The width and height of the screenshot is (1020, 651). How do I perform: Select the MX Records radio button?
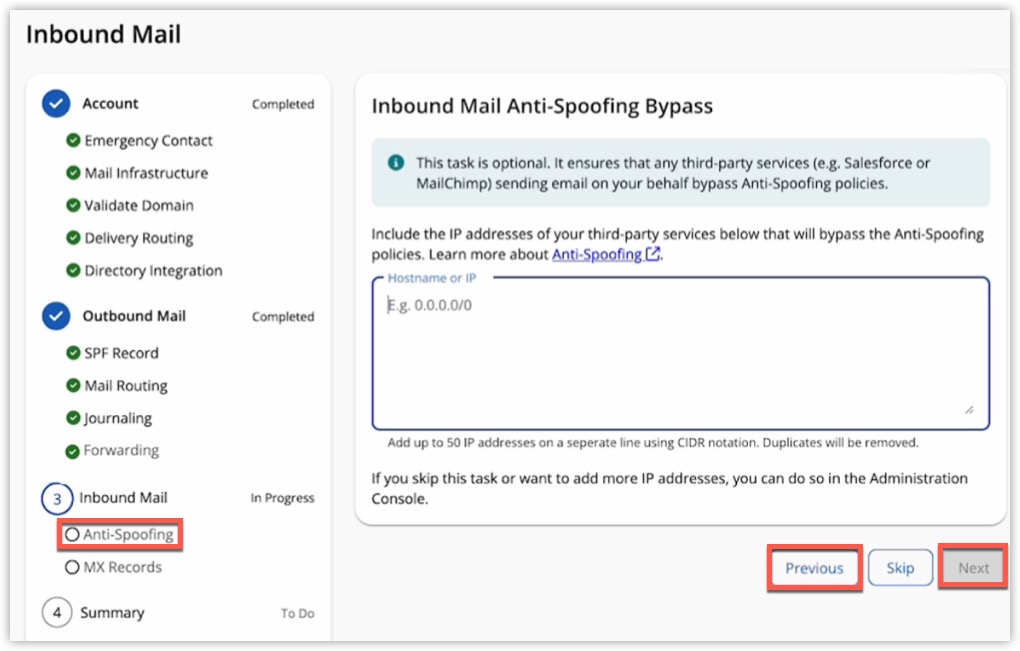pos(71,567)
